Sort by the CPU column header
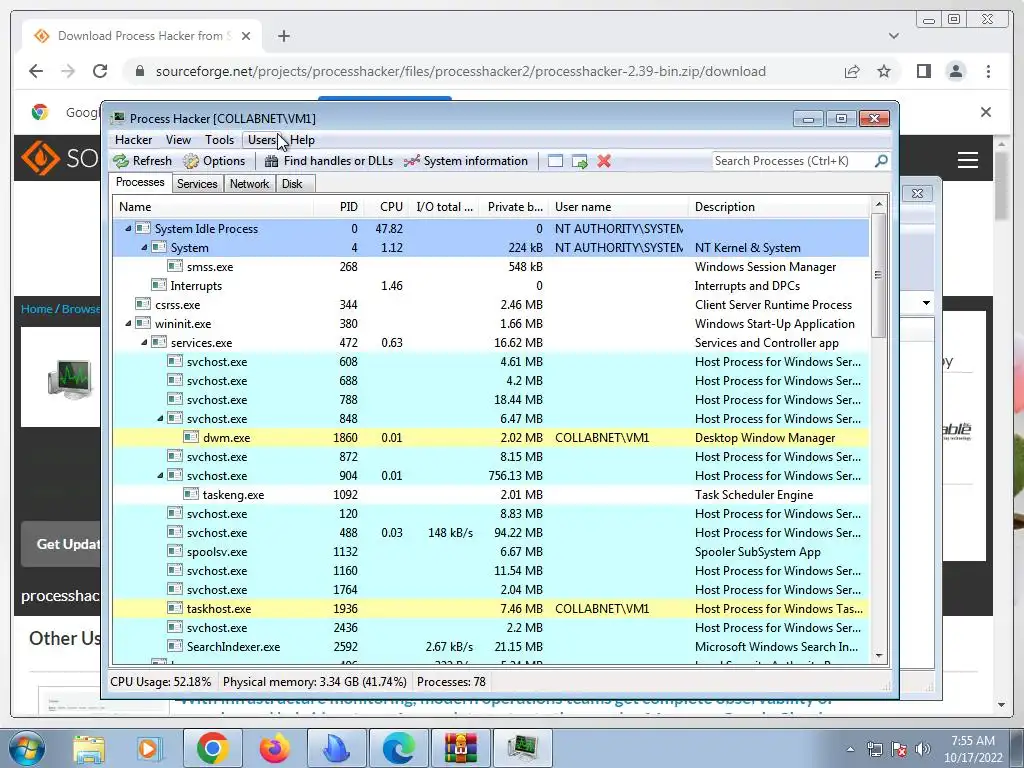Screen dimensions: 1024x768 click(387, 207)
